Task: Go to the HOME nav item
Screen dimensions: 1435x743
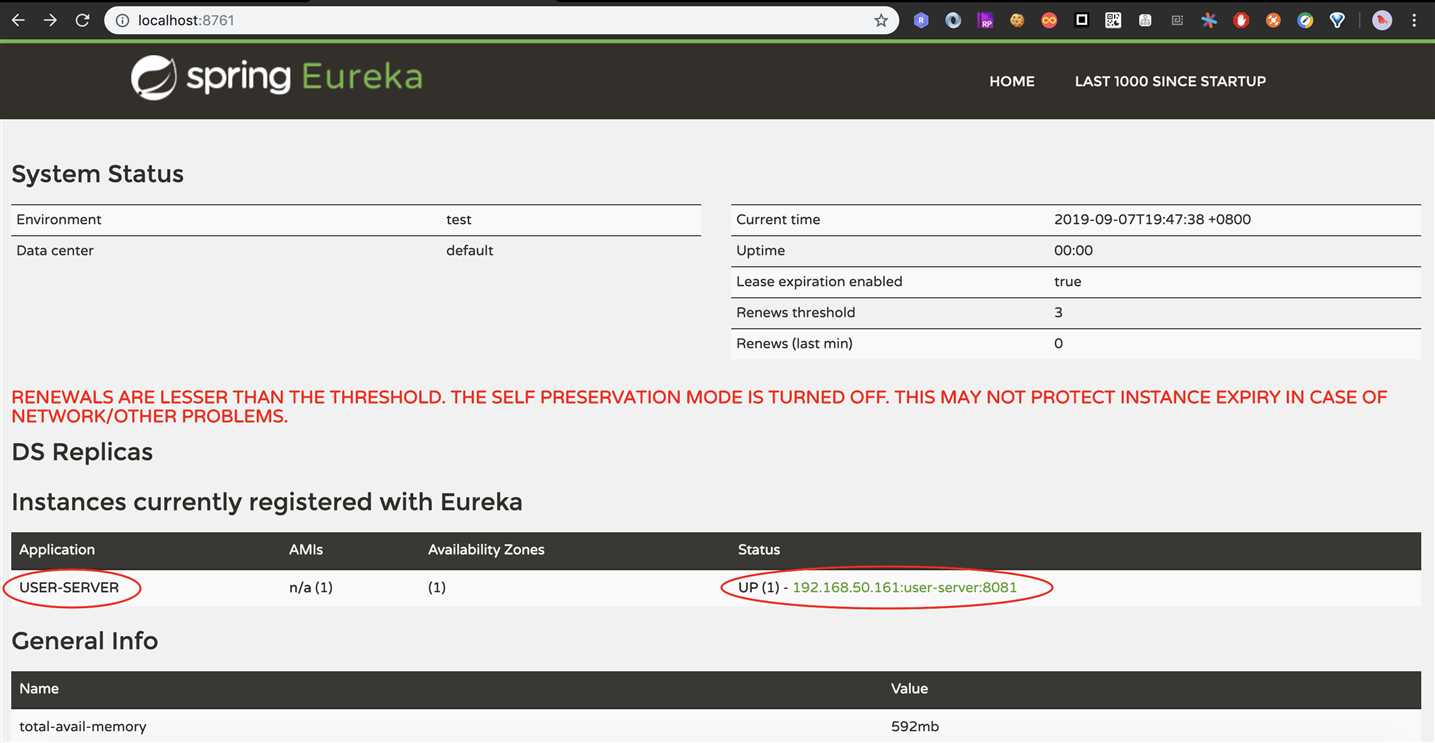Action: (x=1012, y=81)
